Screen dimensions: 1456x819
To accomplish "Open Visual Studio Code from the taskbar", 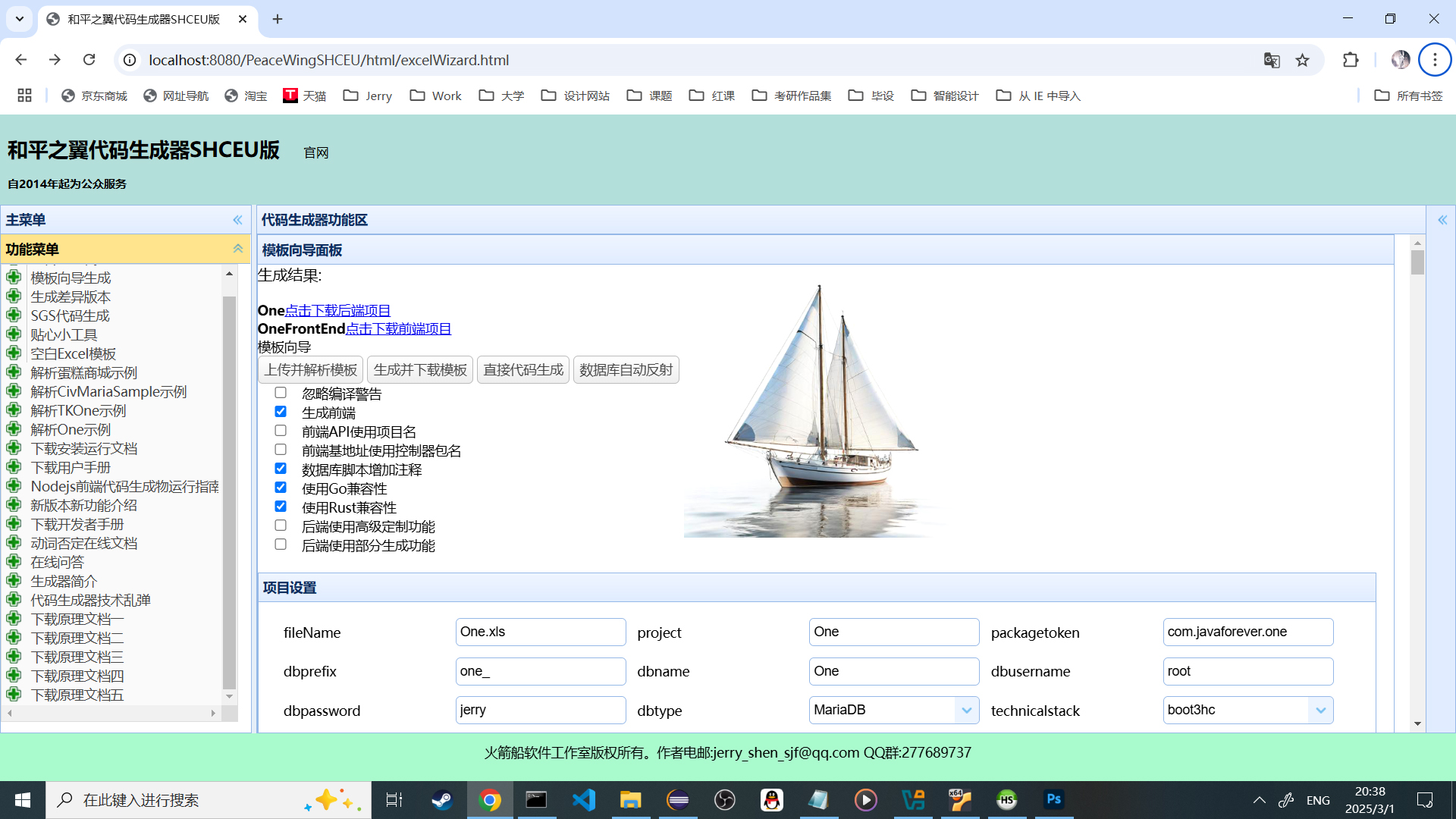I will pyautogui.click(x=584, y=800).
